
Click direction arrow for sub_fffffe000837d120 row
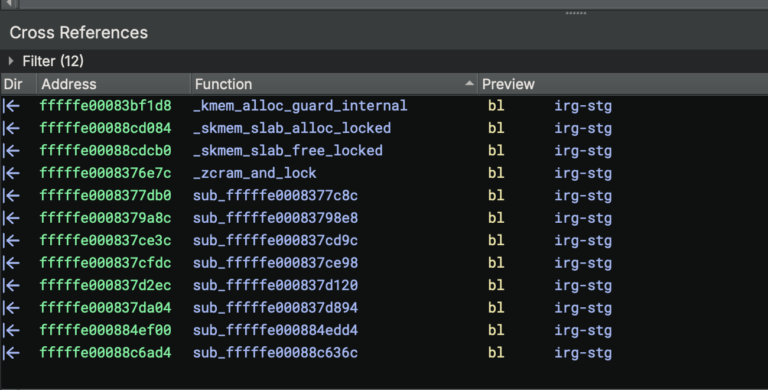coord(11,286)
